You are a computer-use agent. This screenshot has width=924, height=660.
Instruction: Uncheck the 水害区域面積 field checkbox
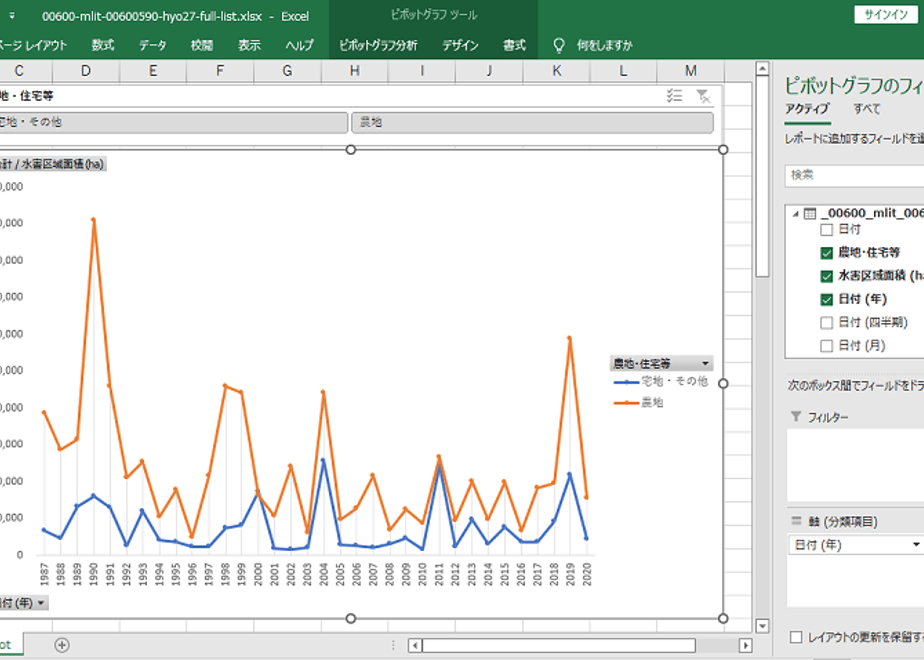(x=826, y=276)
